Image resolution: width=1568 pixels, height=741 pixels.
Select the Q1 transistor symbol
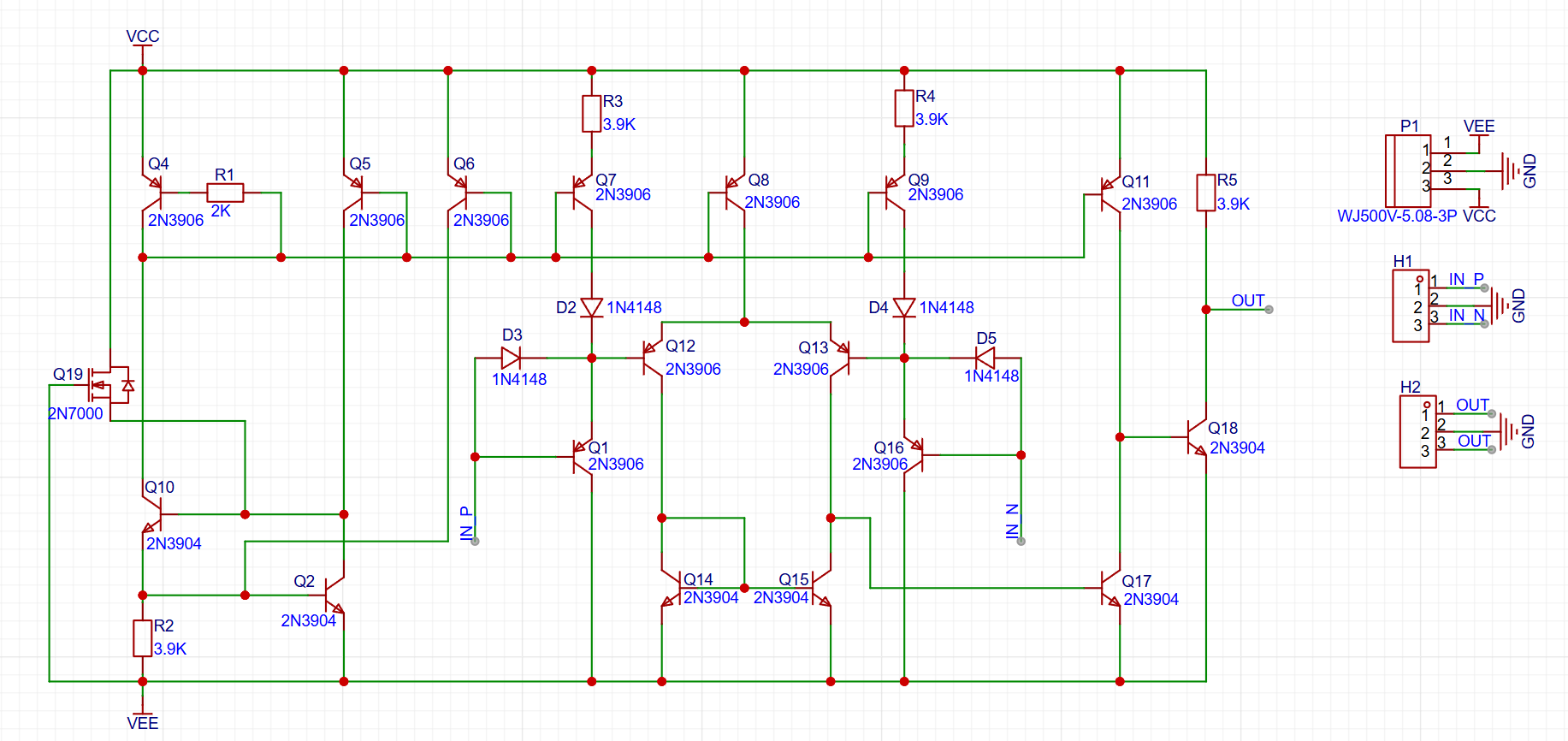point(582,456)
